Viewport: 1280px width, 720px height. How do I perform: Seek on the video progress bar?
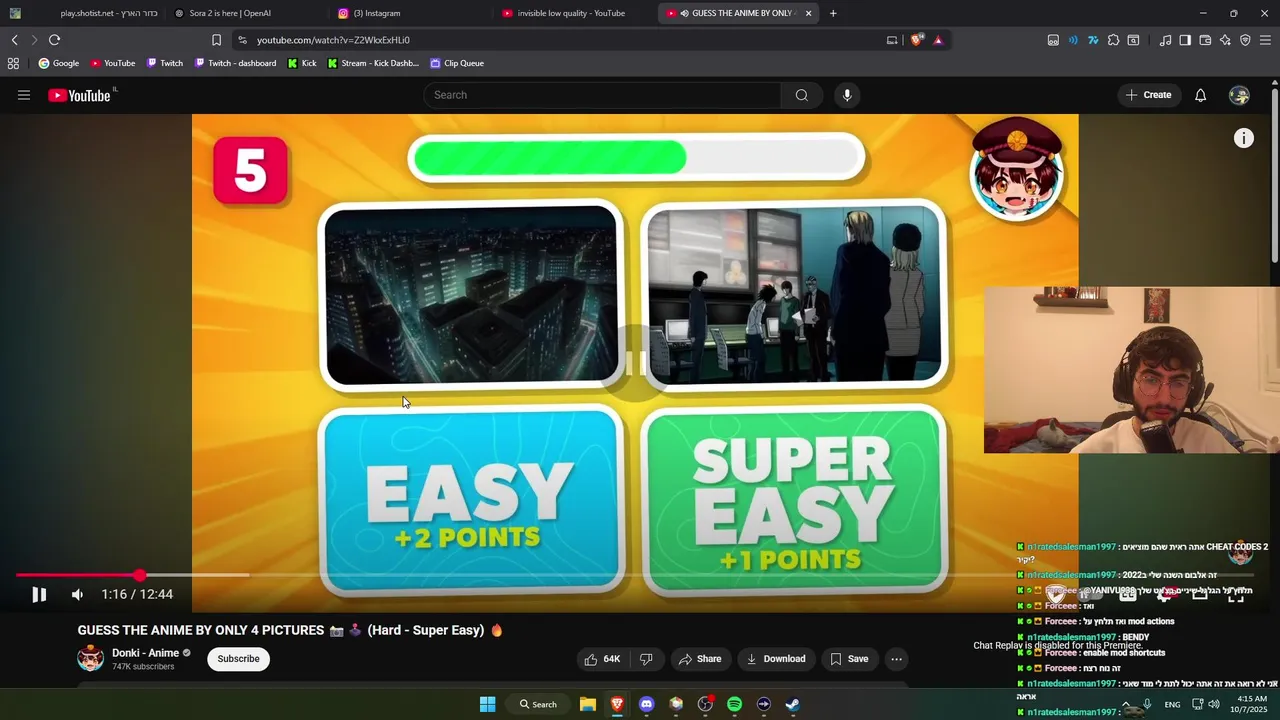[634, 575]
